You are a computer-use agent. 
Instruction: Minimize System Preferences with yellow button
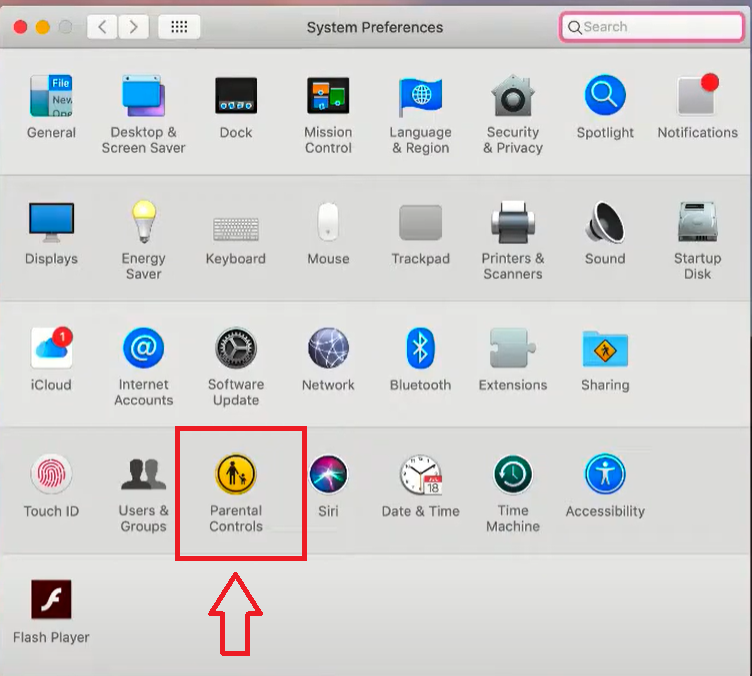43,27
